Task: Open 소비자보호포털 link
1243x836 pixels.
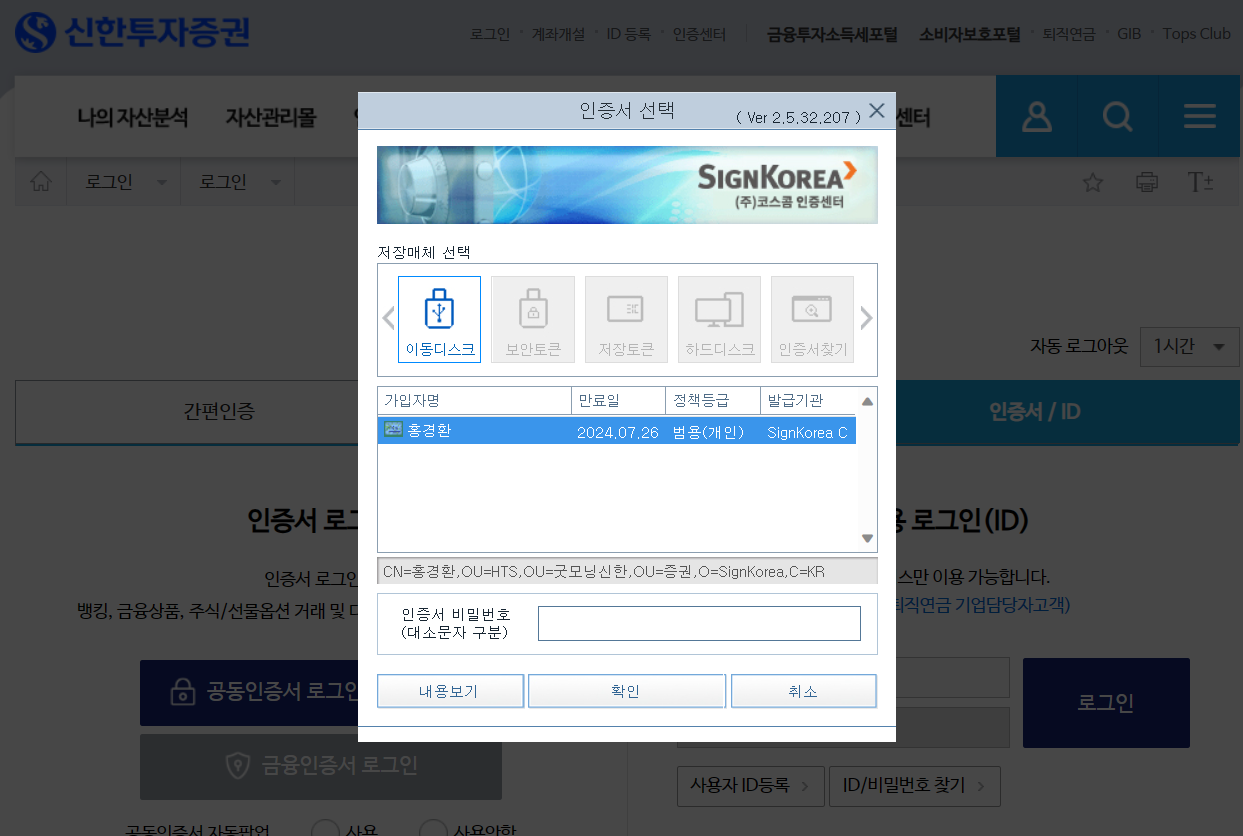Action: (970, 34)
